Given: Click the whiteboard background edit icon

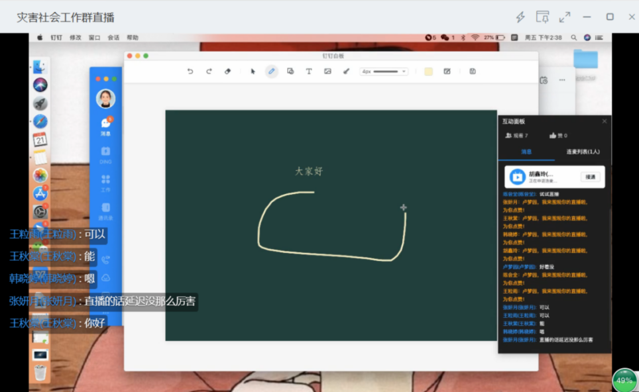Looking at the screenshot, I should pyautogui.click(x=447, y=71).
